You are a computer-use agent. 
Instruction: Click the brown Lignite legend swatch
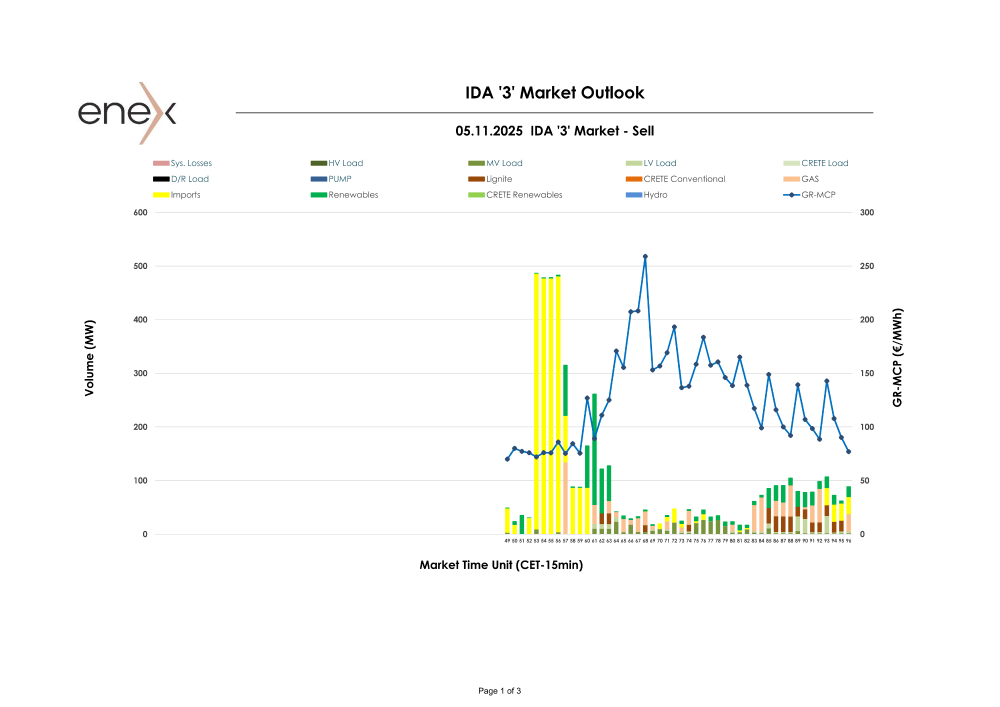click(476, 179)
